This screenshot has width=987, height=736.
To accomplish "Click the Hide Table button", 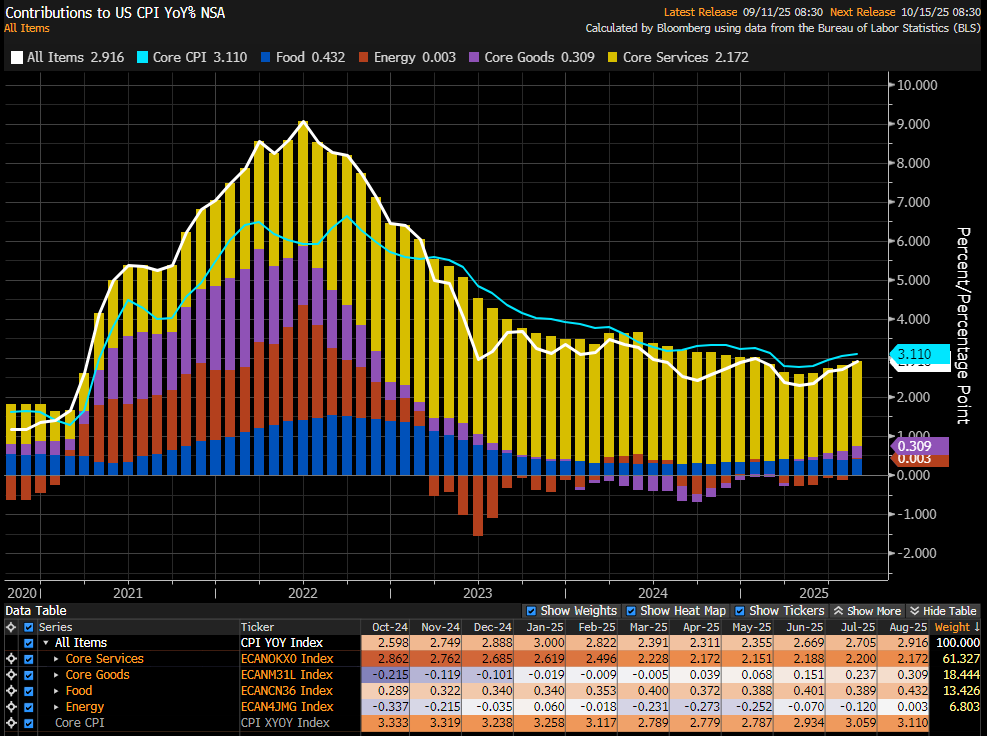I will (943, 611).
